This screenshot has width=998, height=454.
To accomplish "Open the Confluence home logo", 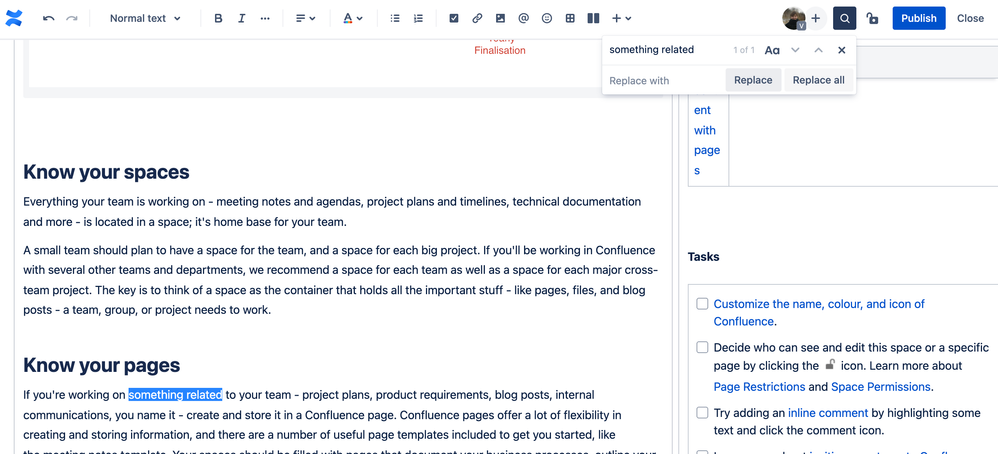I will (x=13, y=18).
